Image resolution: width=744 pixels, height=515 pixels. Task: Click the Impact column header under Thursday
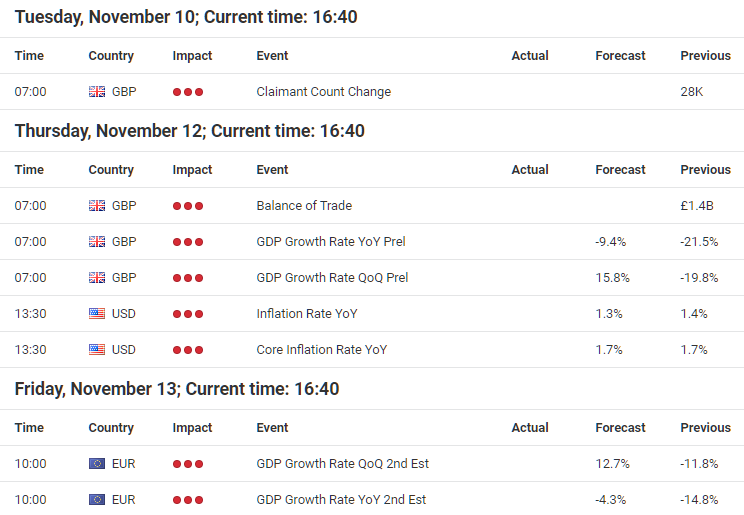pos(192,169)
